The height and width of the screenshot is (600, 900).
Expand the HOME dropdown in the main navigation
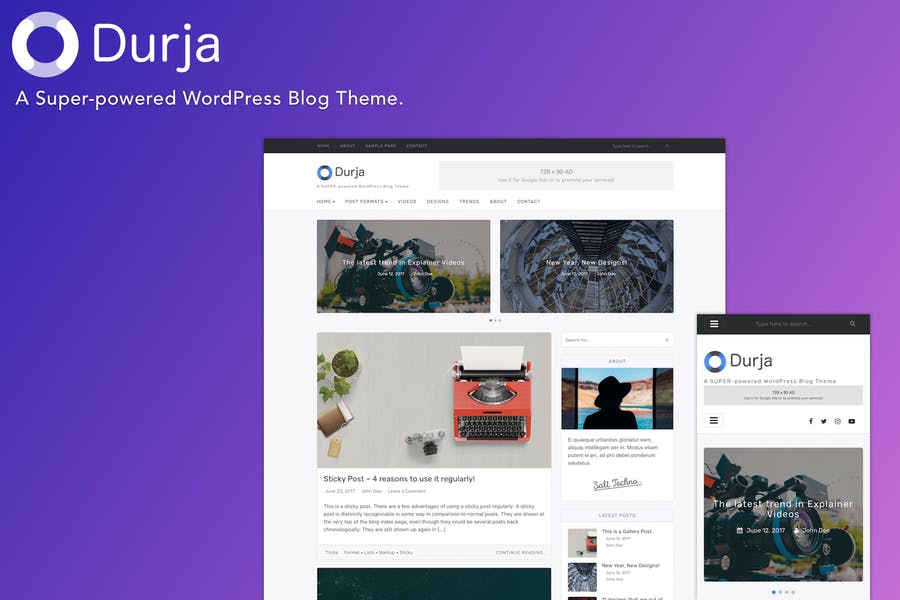[x=326, y=202]
